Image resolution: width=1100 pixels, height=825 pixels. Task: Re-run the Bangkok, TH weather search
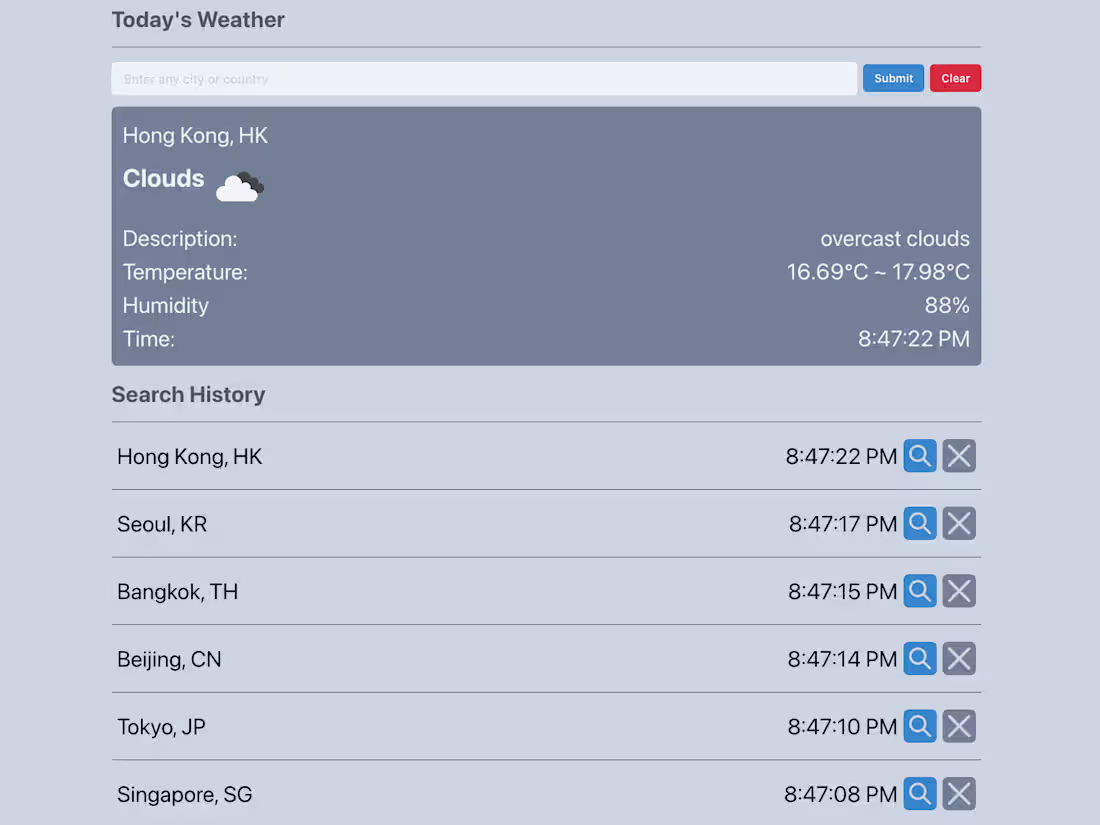919,591
